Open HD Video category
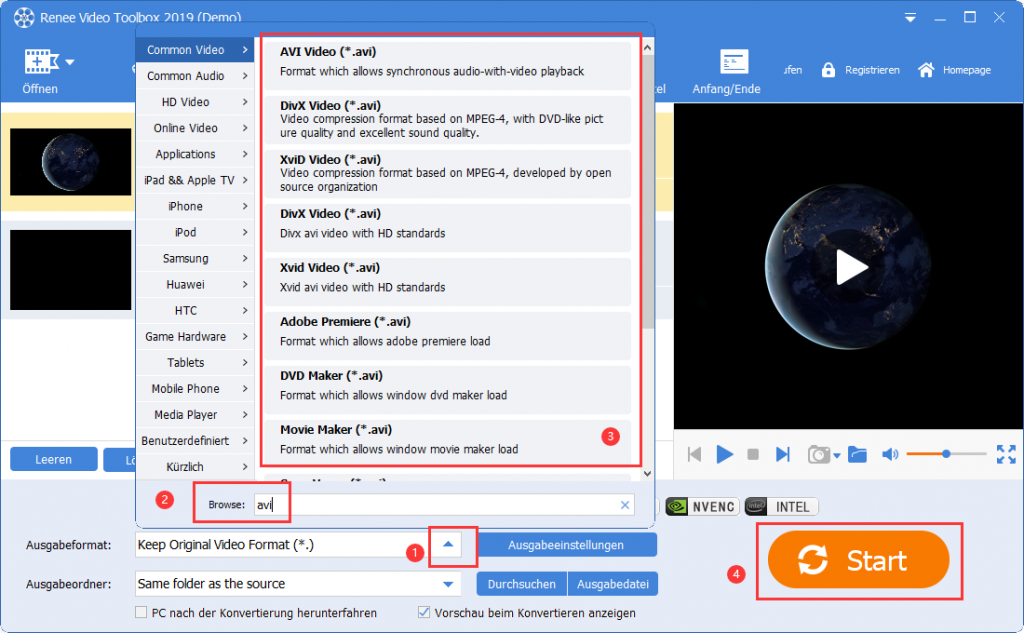The width and height of the screenshot is (1024, 633). pos(195,102)
